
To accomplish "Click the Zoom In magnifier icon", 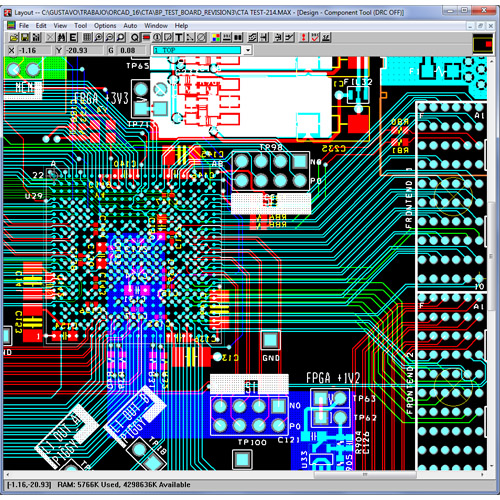I will (x=98, y=38).
